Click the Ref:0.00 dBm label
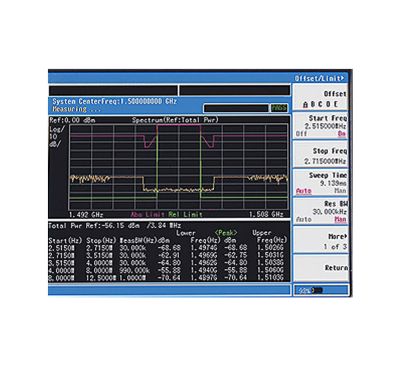 click(x=72, y=120)
